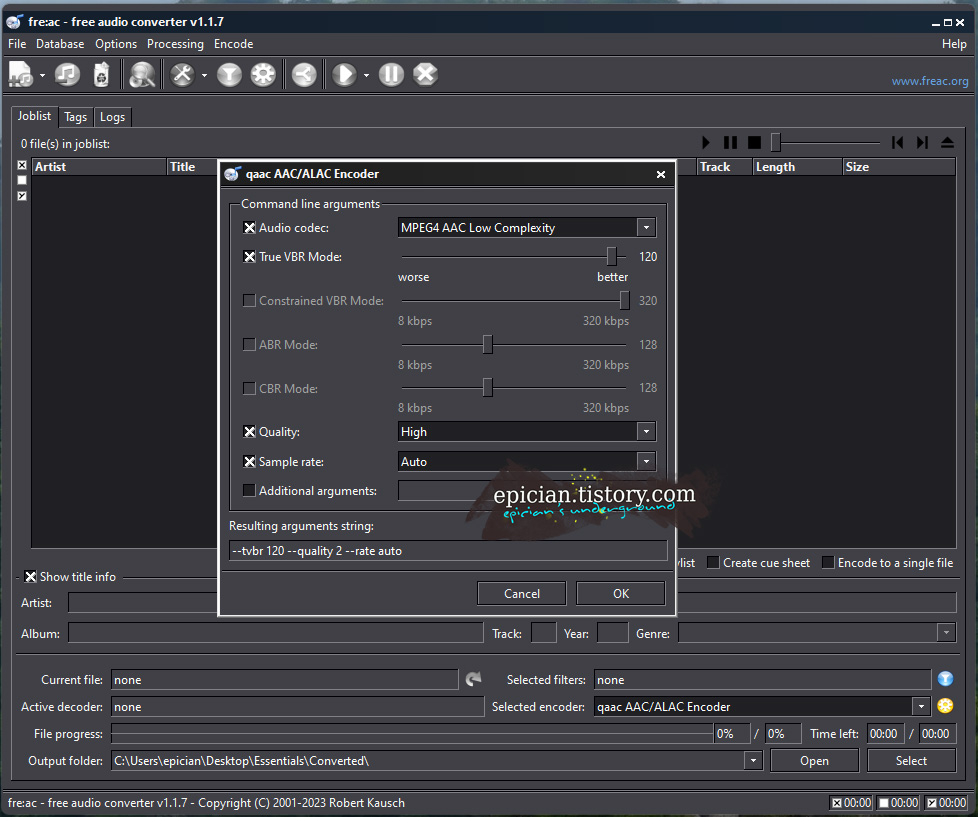This screenshot has width=978, height=817.
Task: Enable the ABR Mode checkbox
Action: [249, 344]
